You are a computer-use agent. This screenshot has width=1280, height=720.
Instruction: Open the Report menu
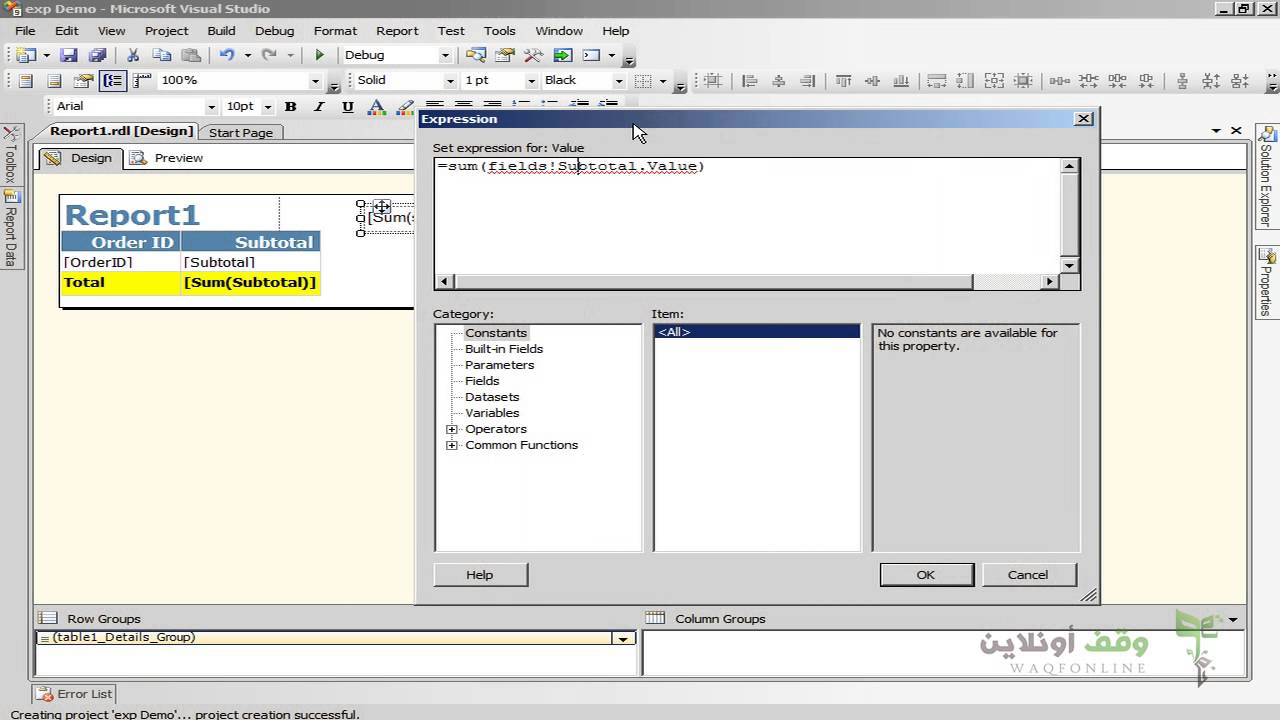397,31
